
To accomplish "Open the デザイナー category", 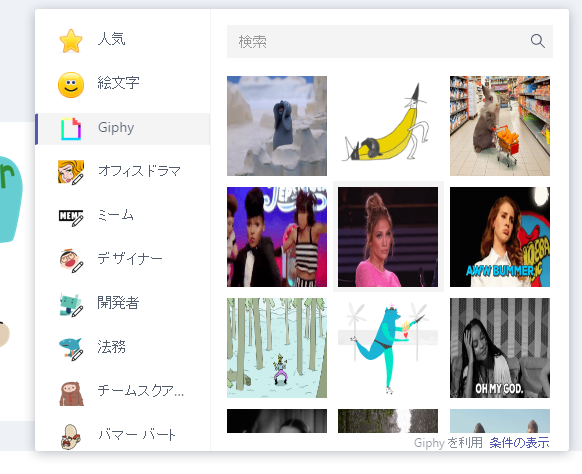I will point(130,258).
